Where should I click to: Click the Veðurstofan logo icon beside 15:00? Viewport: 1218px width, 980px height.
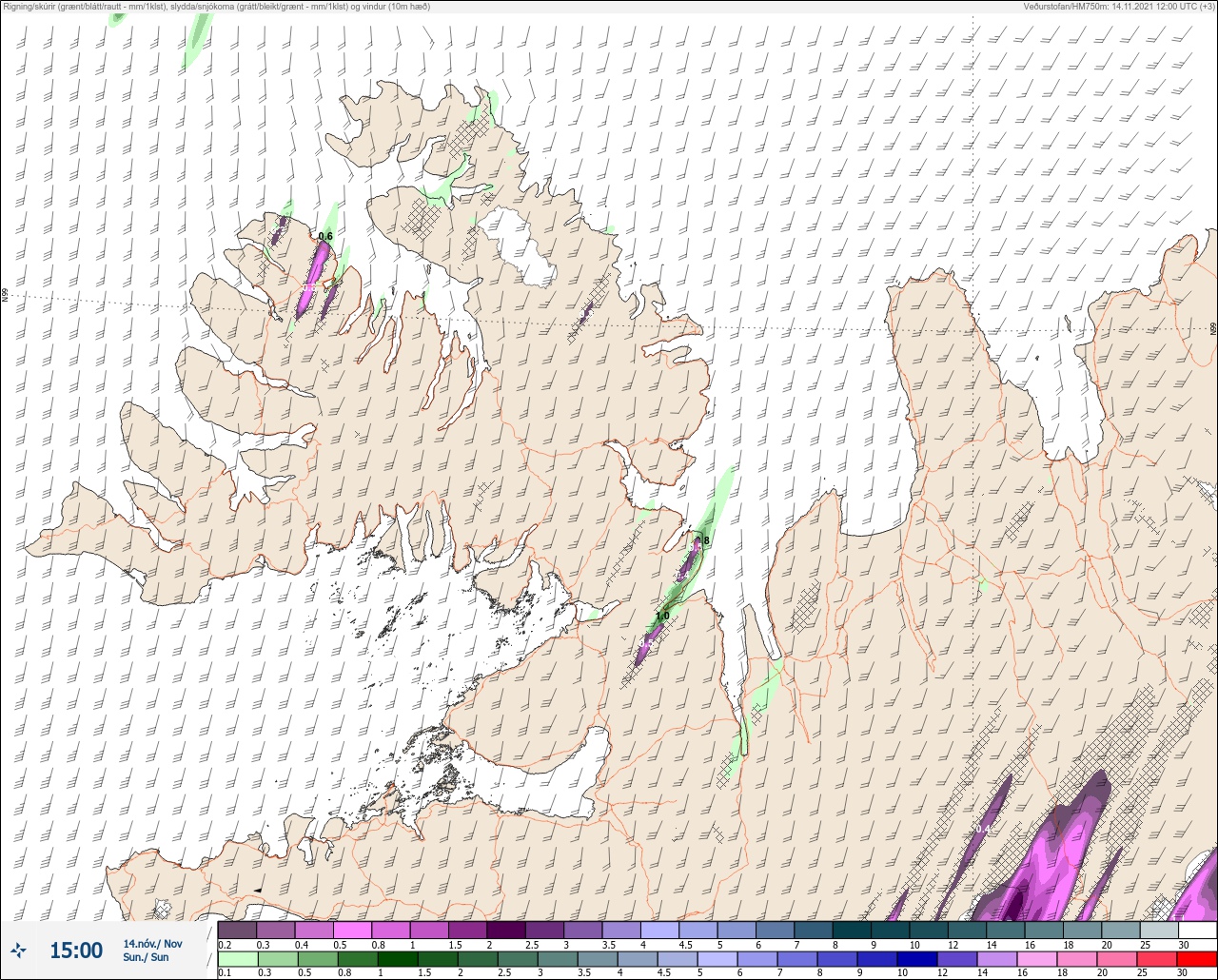tap(18, 950)
